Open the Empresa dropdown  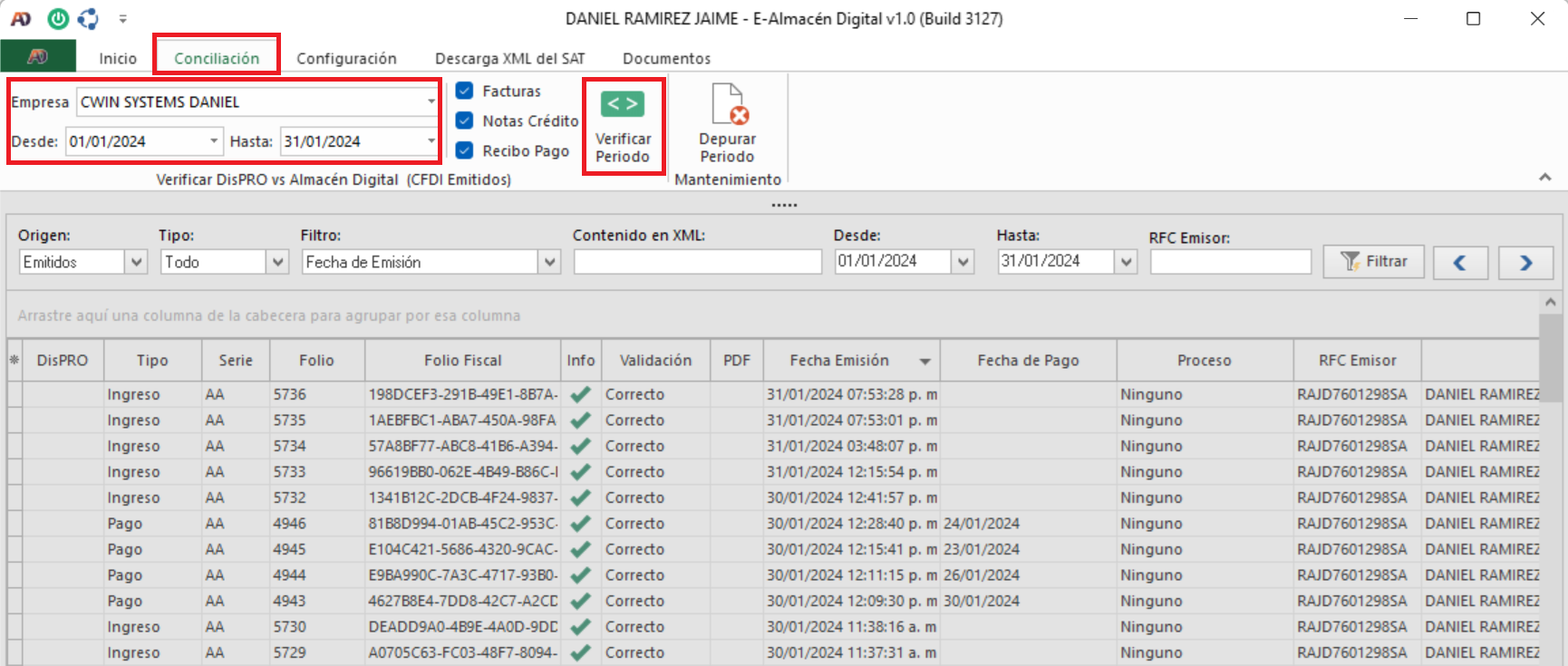(x=431, y=101)
